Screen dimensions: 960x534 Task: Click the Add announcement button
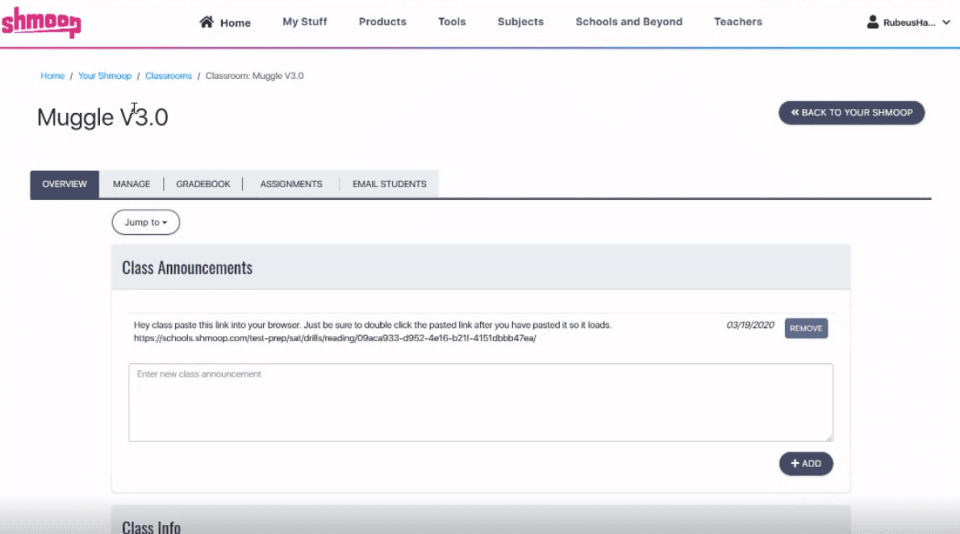[806, 464]
